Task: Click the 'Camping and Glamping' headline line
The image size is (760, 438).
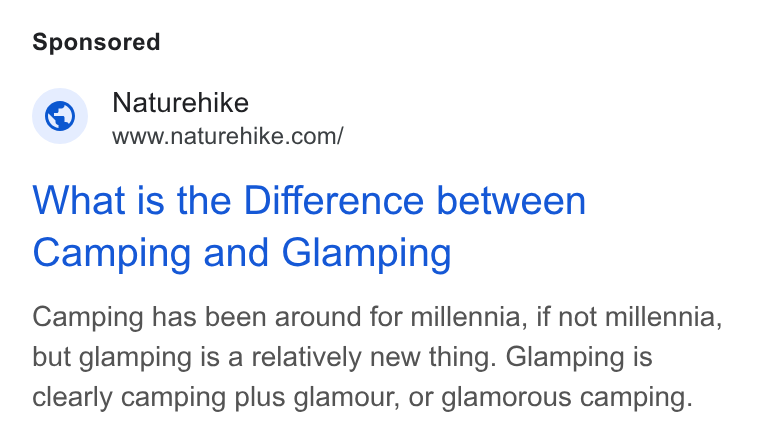Action: click(242, 253)
